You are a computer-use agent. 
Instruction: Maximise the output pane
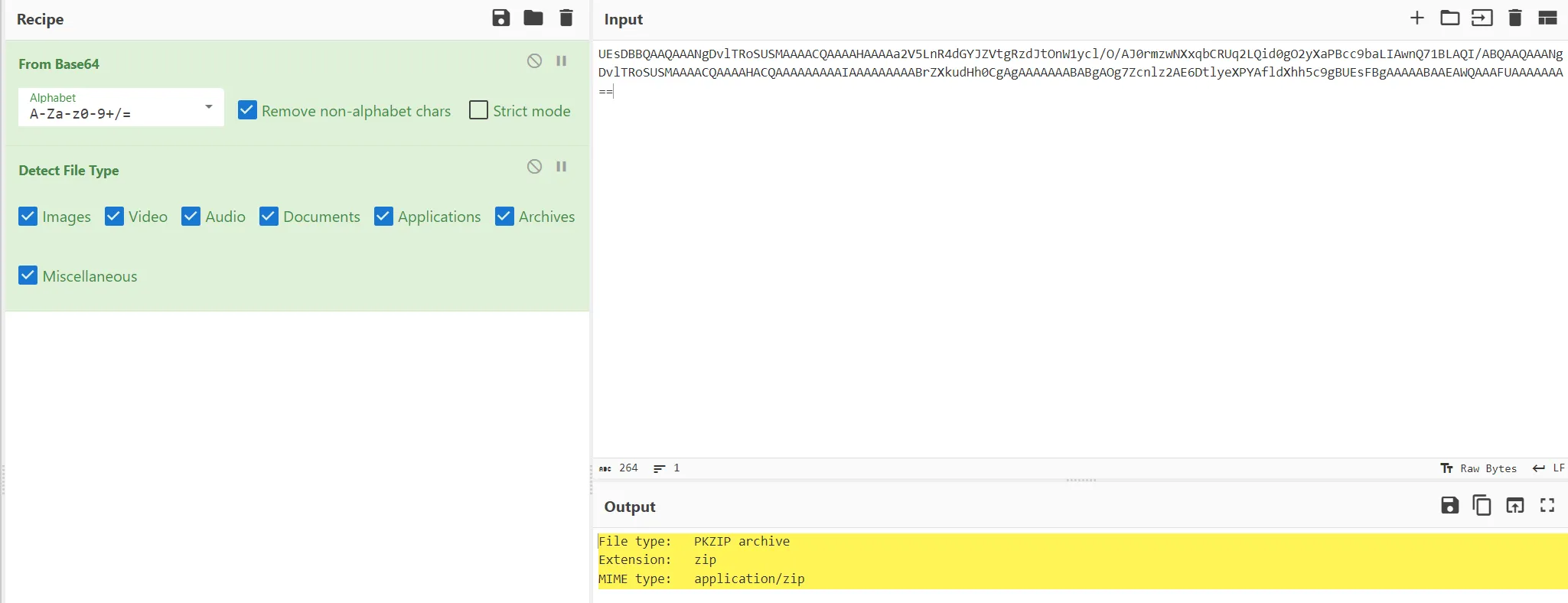(x=1547, y=506)
